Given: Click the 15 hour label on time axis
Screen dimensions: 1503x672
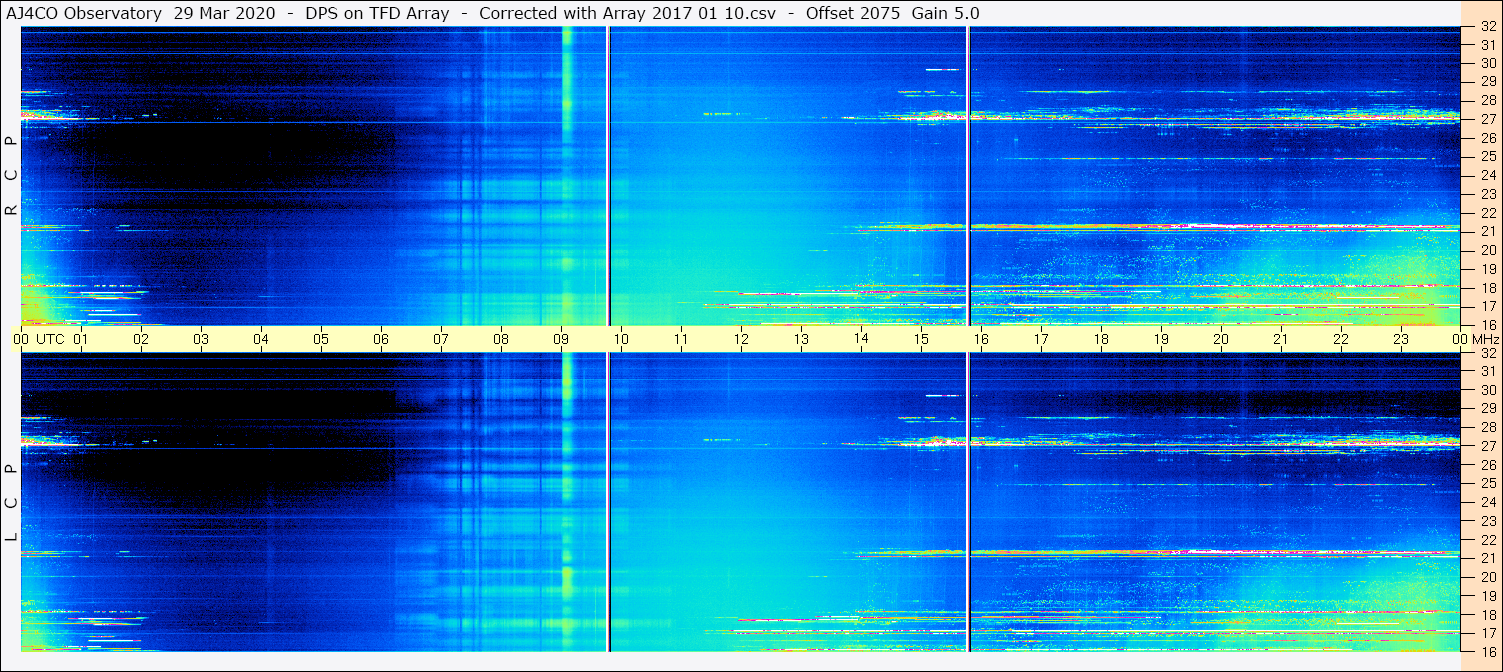Looking at the screenshot, I should [921, 339].
